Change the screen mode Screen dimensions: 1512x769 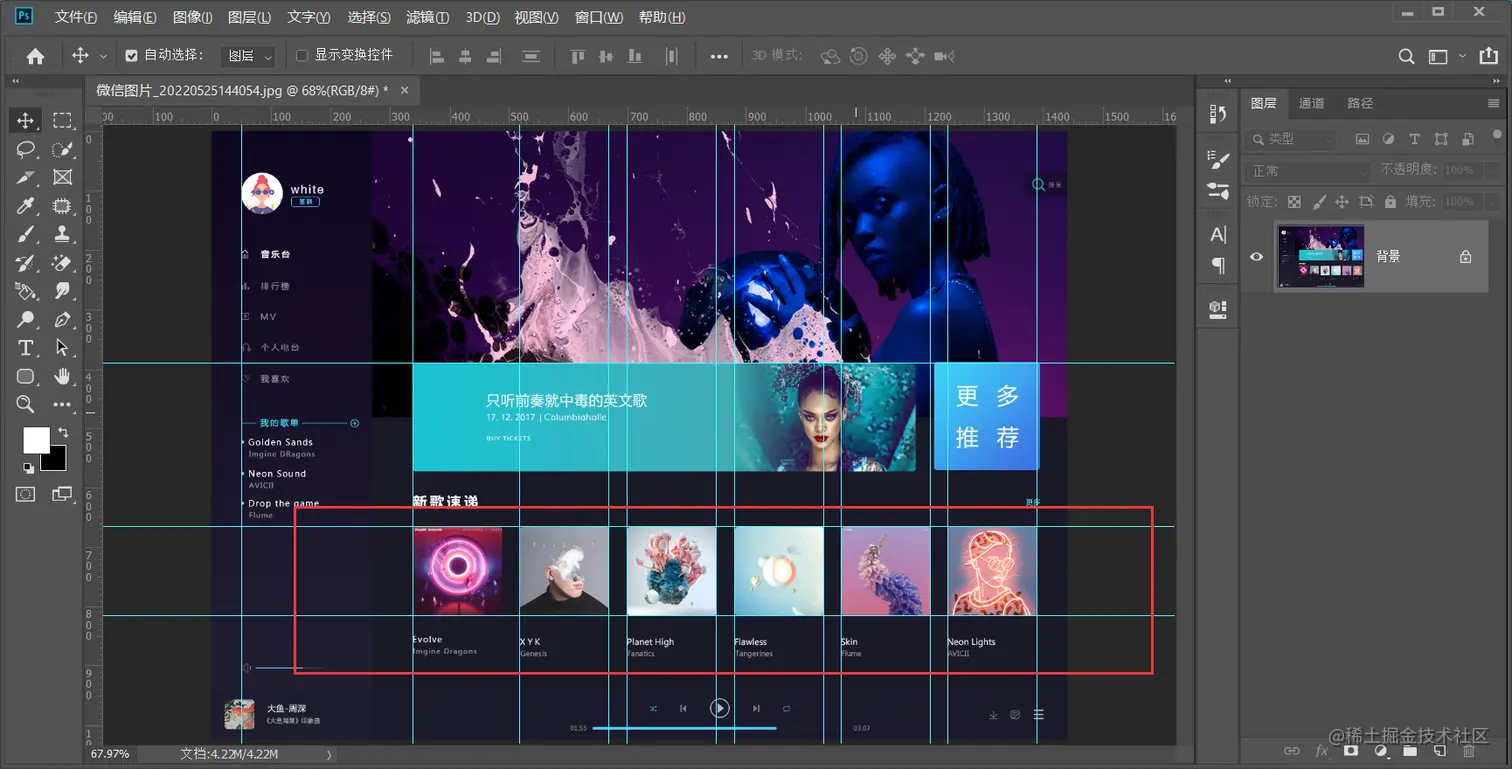click(62, 494)
